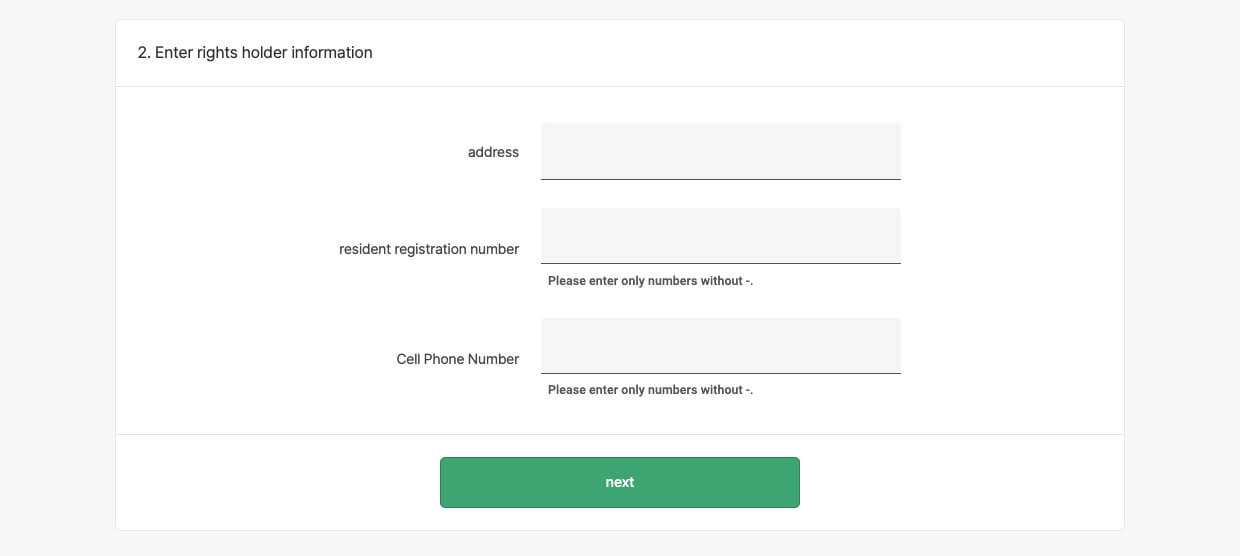Image resolution: width=1240 pixels, height=556 pixels.
Task: Click the phone number entry field
Action: pyautogui.click(x=720, y=346)
